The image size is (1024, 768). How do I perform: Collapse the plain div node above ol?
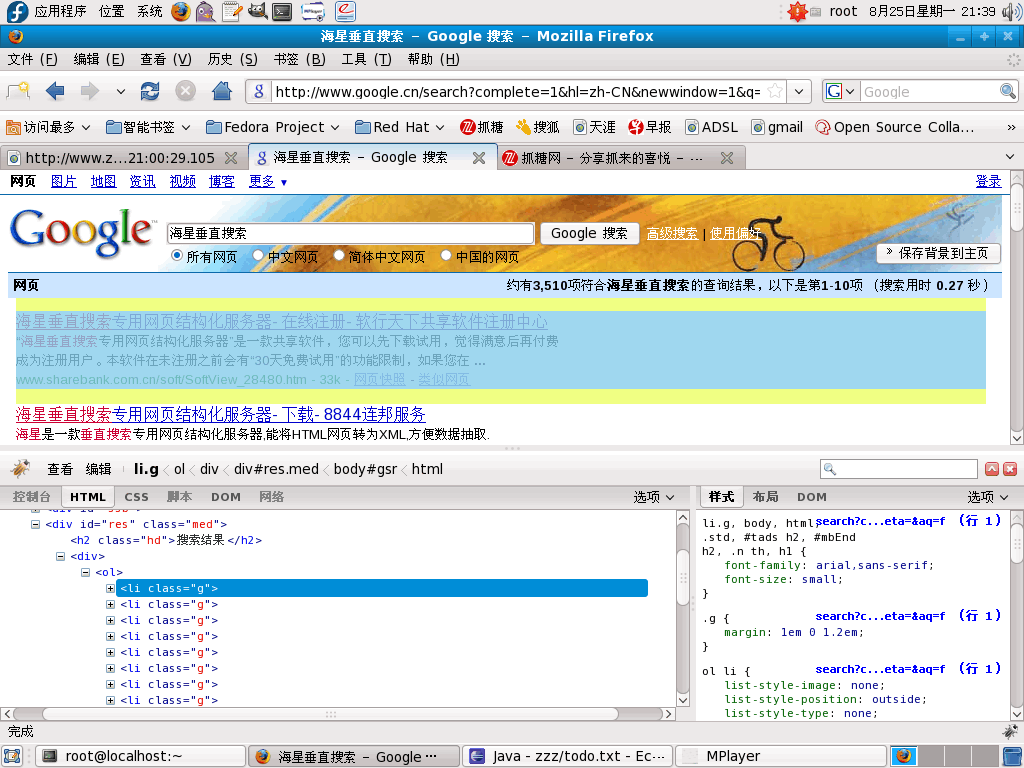coord(61,556)
